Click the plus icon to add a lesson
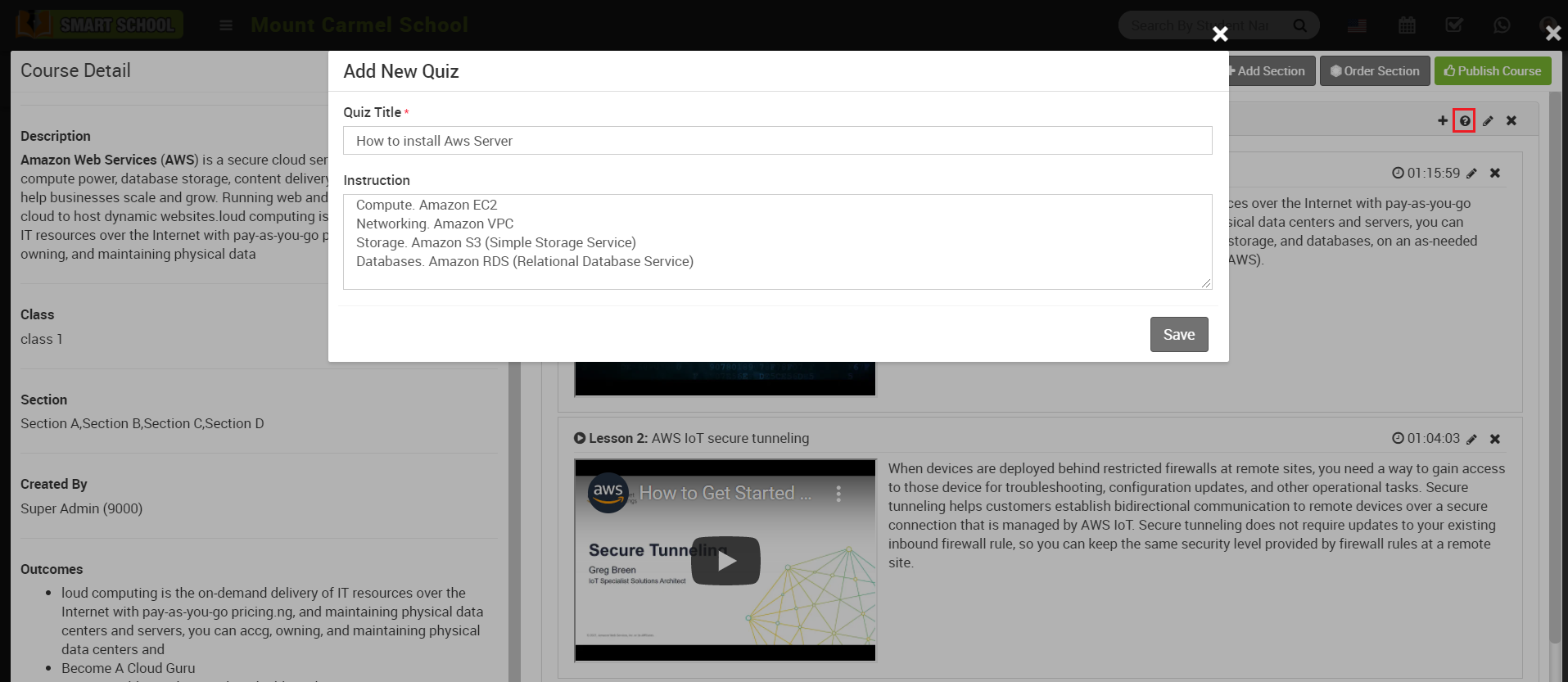 (1442, 121)
